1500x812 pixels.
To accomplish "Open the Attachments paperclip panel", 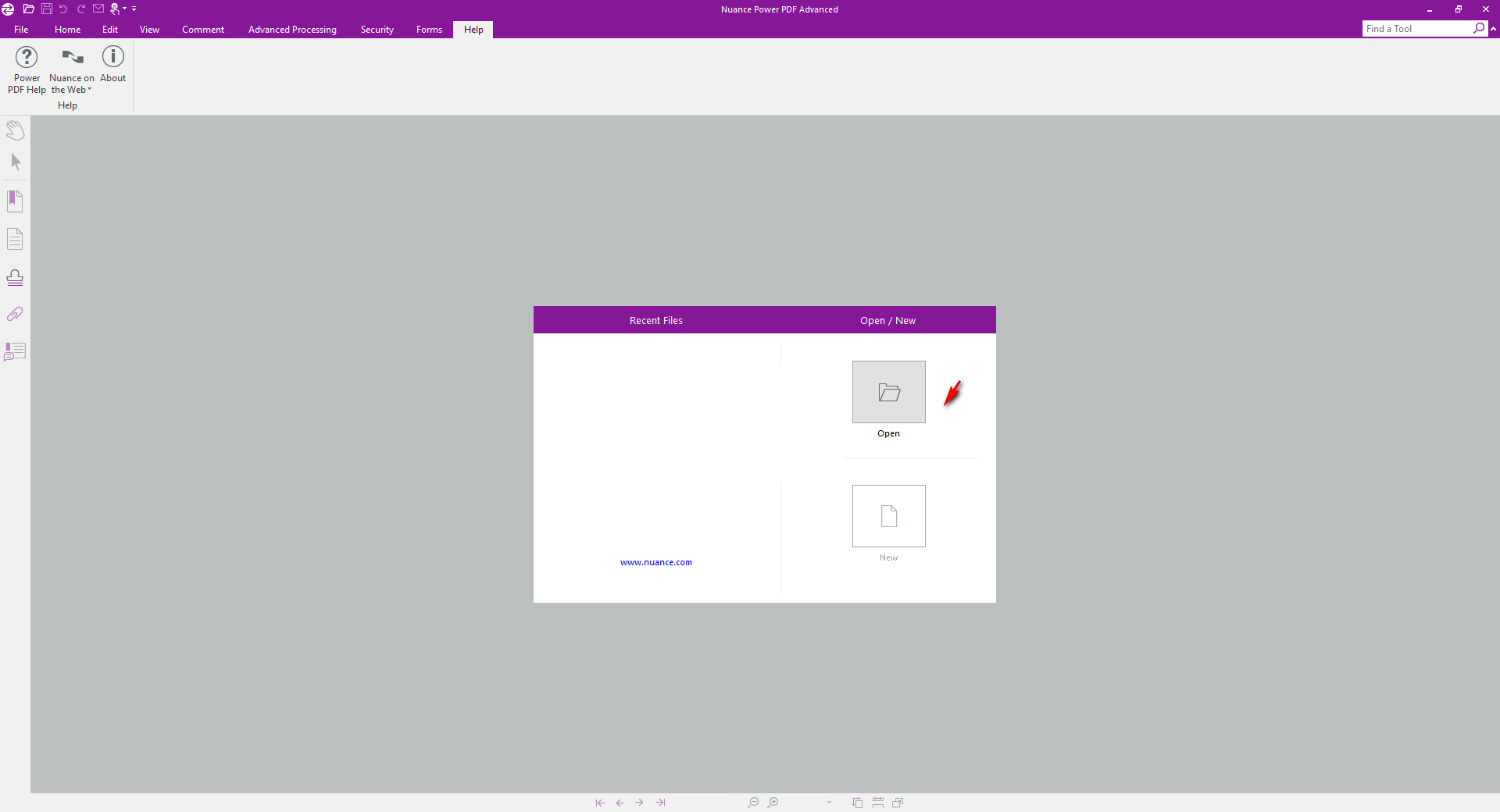I will [15, 314].
